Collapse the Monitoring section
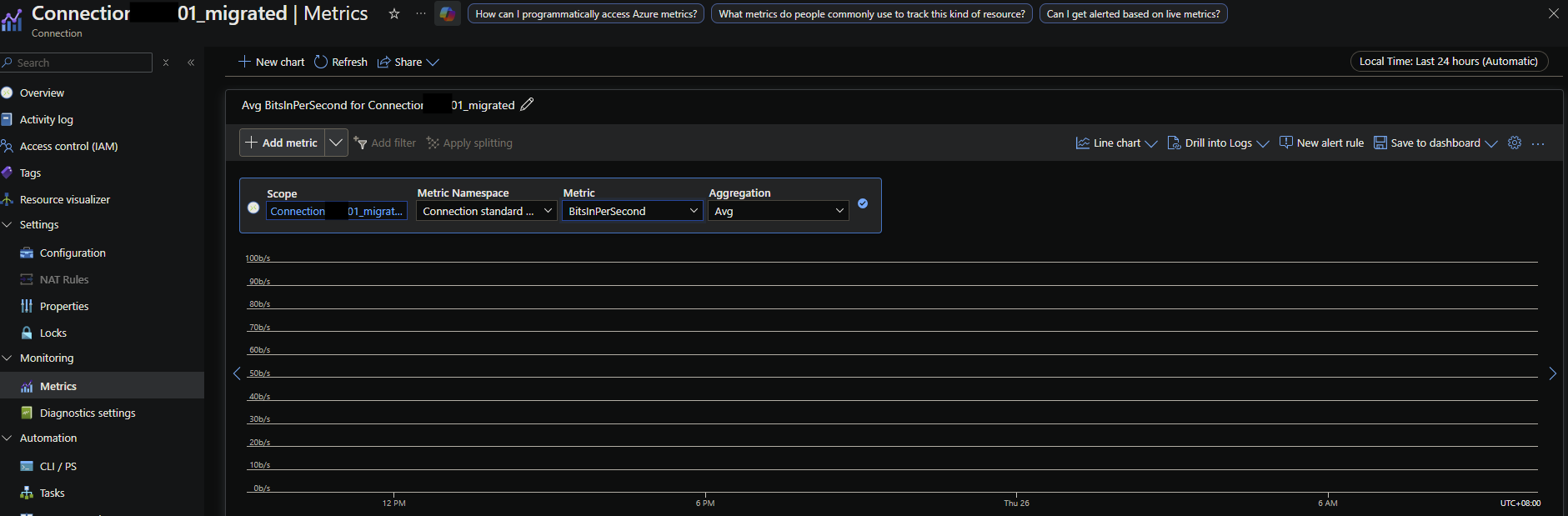 [x=7, y=358]
